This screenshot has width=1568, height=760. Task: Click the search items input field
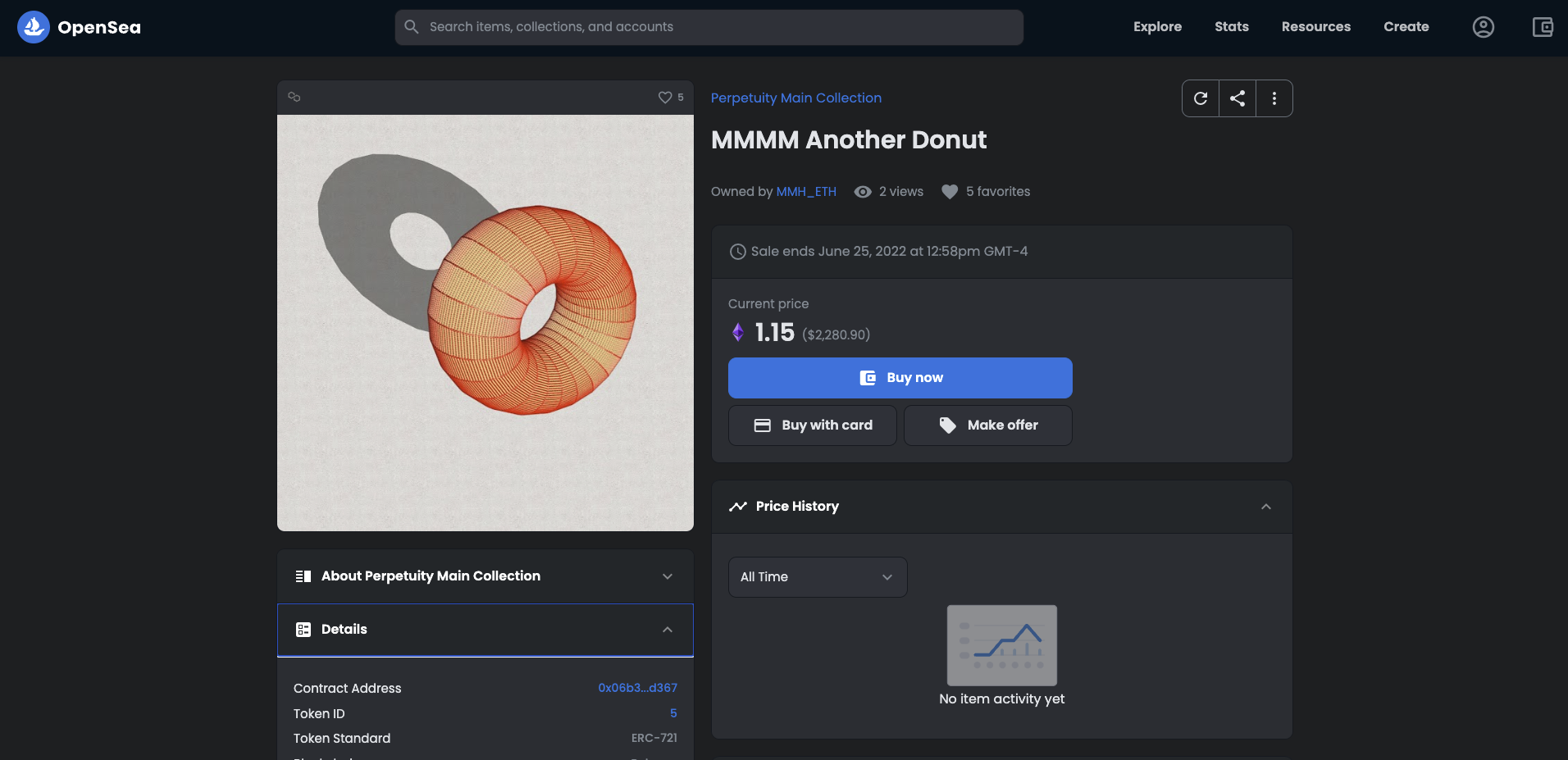pyautogui.click(x=709, y=27)
